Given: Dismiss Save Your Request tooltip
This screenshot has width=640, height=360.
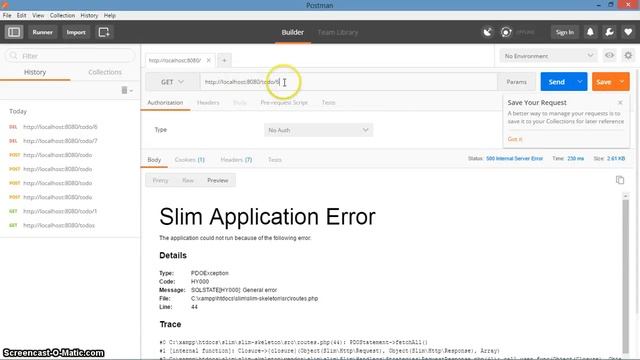Looking at the screenshot, I should point(620,102).
